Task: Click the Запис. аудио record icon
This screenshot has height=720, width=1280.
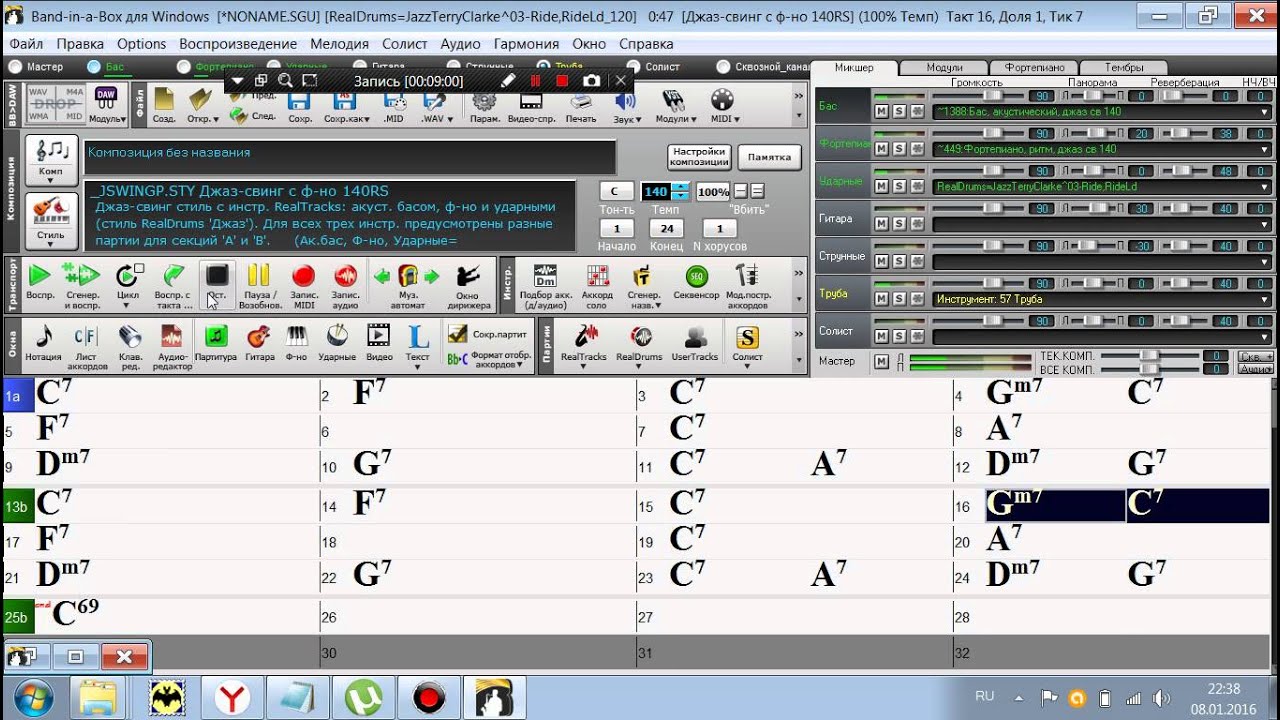Action: (345, 285)
